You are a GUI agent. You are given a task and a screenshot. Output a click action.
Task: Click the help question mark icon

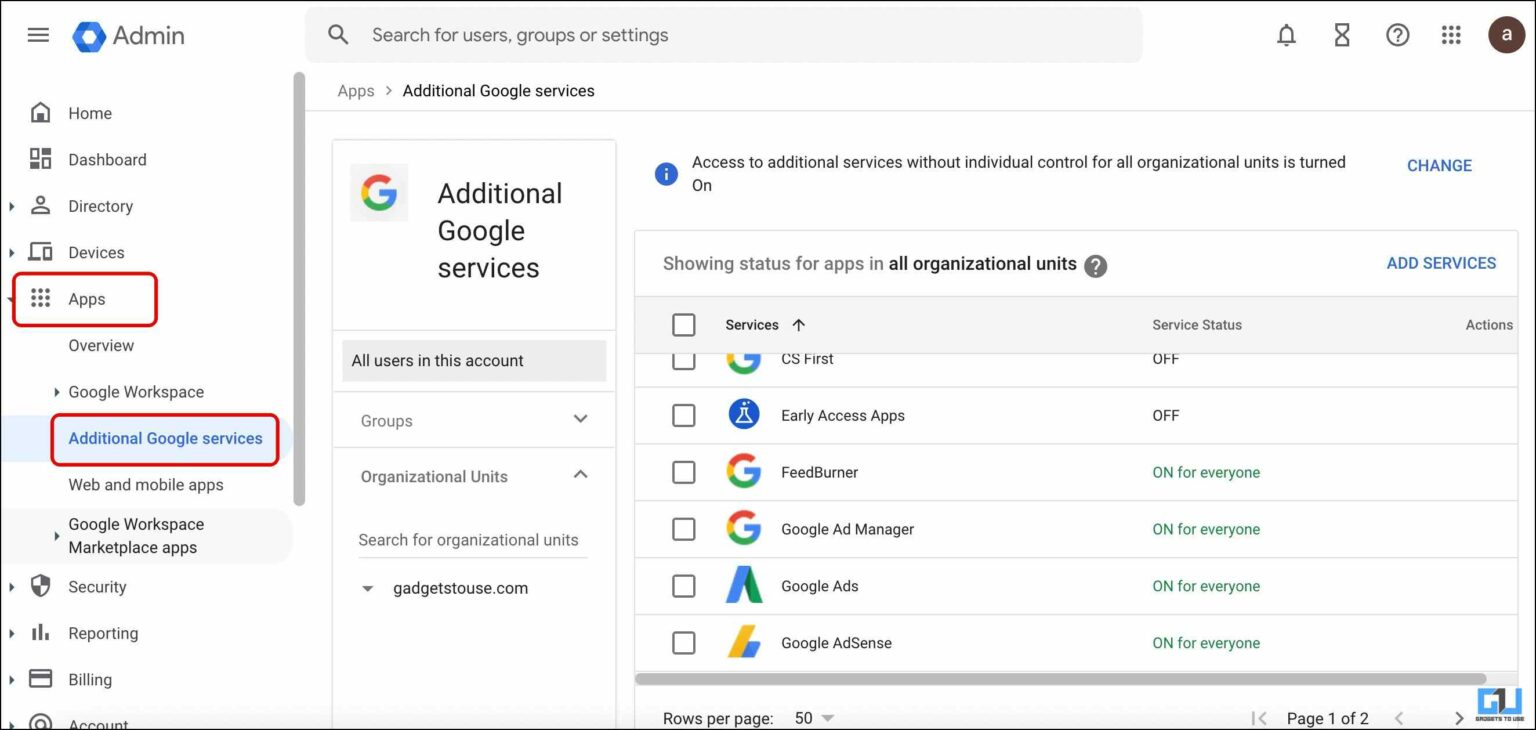(x=1397, y=34)
